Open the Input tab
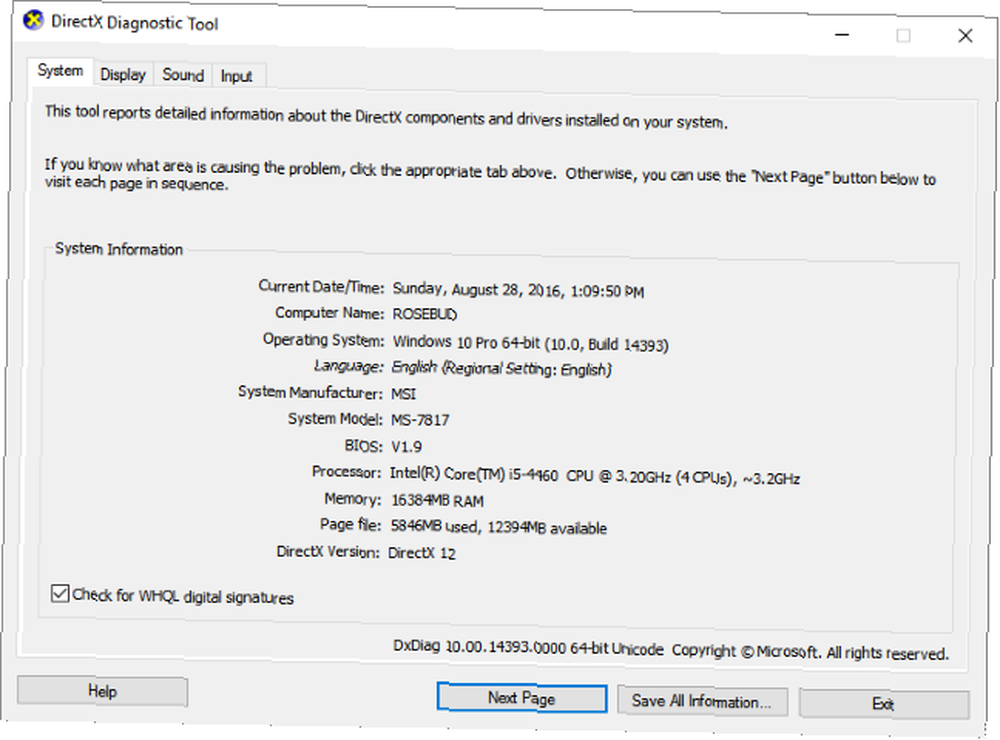1000x740 pixels. point(237,77)
